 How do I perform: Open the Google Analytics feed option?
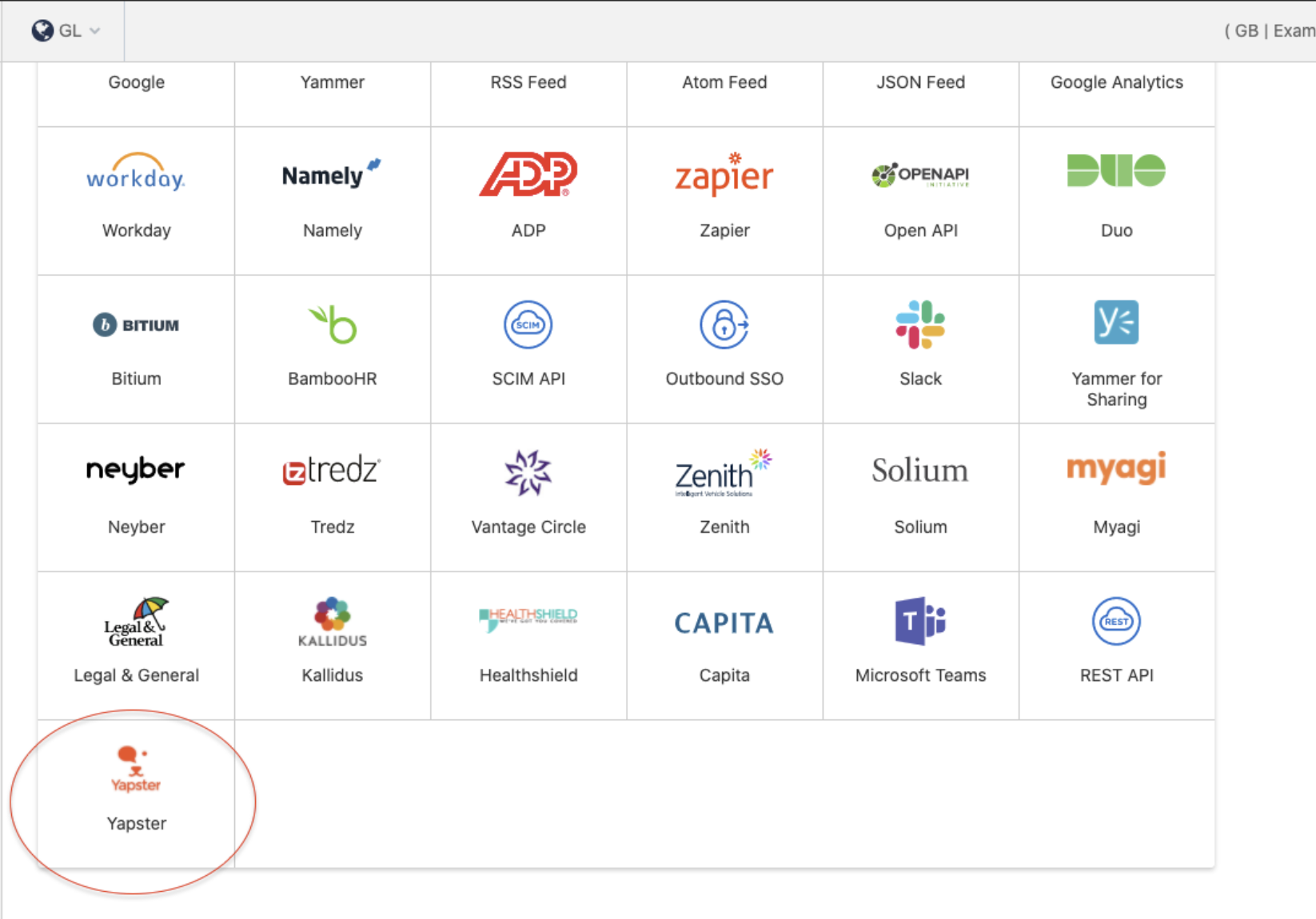point(1116,82)
